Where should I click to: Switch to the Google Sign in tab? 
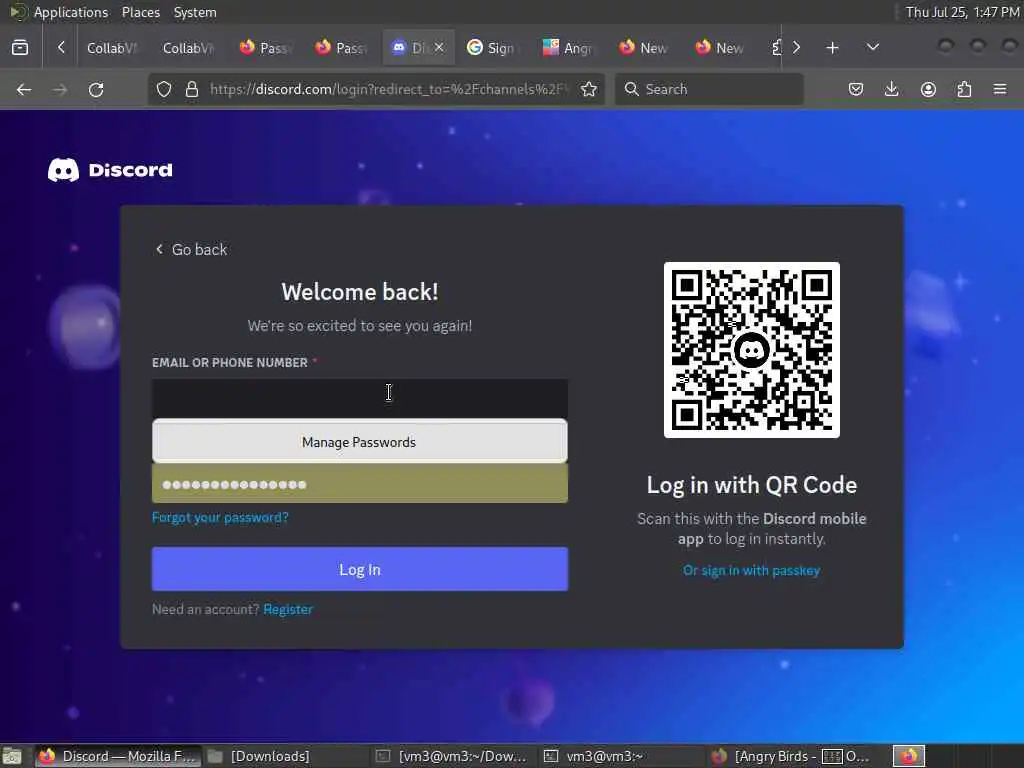[492, 48]
